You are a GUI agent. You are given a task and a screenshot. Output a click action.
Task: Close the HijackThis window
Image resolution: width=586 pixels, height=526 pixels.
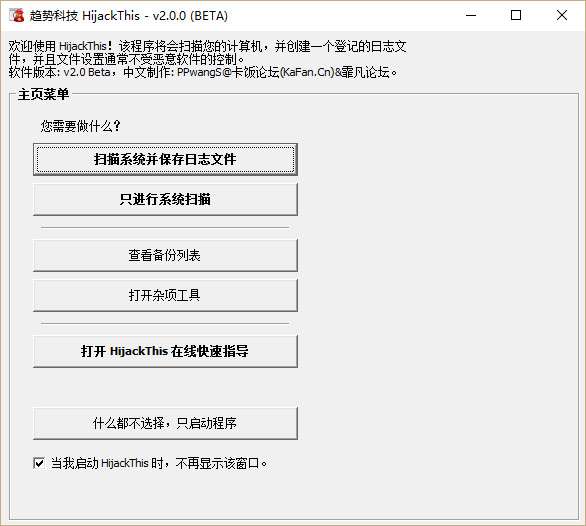click(562, 15)
